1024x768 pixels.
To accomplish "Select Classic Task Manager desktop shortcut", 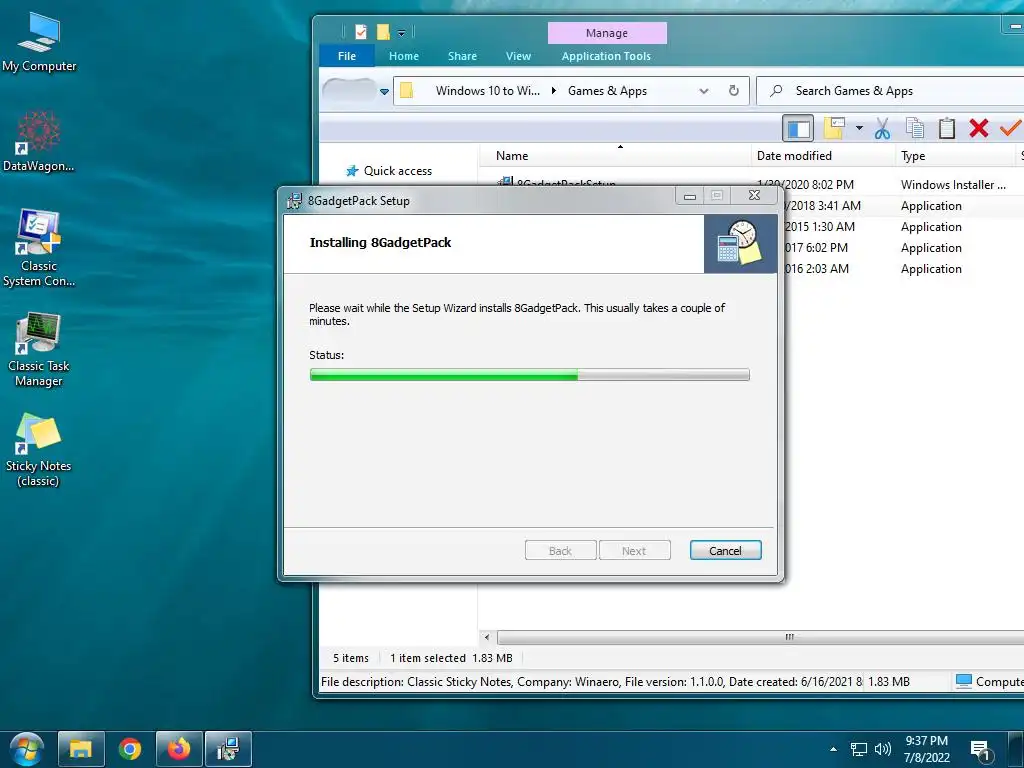I will tap(39, 349).
